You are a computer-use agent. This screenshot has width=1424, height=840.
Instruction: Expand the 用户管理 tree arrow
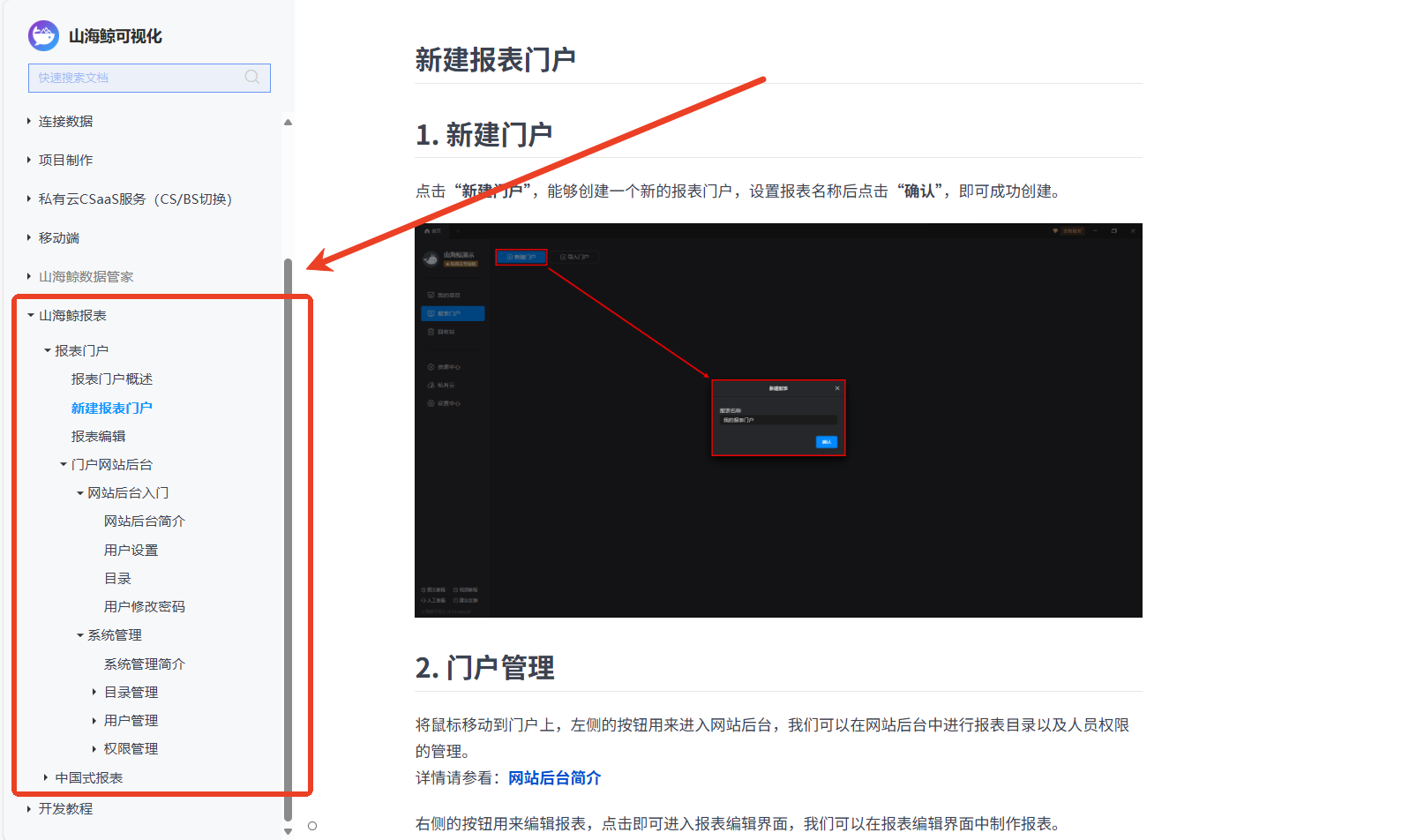(x=94, y=721)
